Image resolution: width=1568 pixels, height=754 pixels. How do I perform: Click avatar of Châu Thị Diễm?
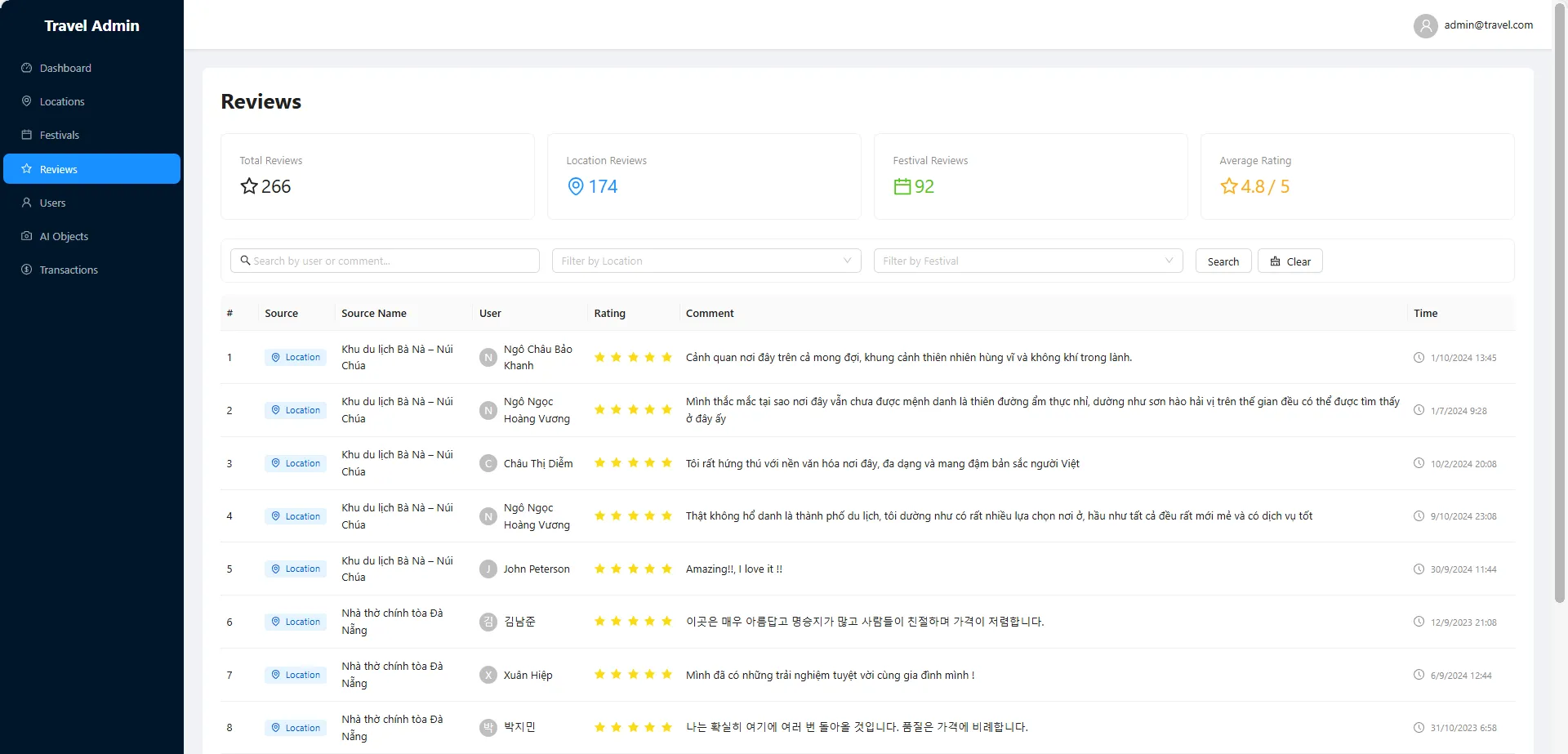click(488, 463)
